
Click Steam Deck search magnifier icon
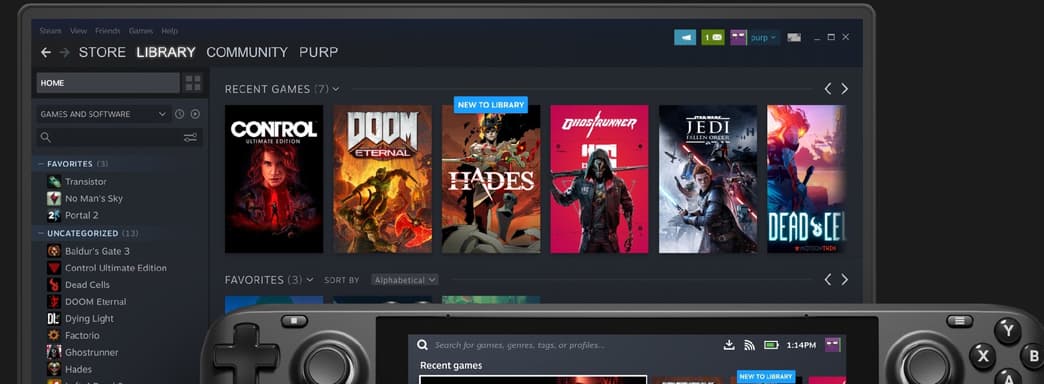422,345
